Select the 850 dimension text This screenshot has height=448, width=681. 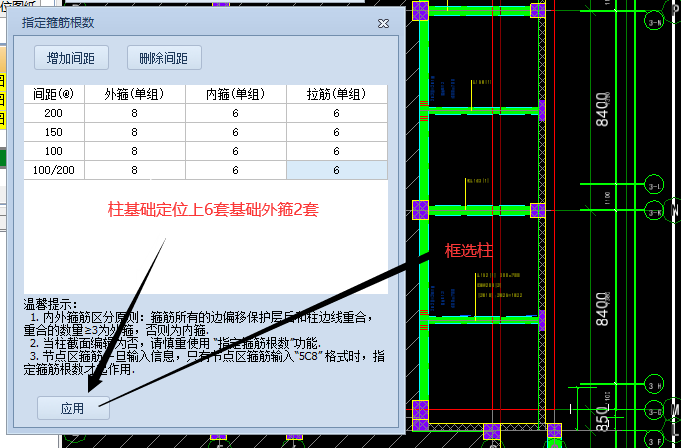pos(602,419)
